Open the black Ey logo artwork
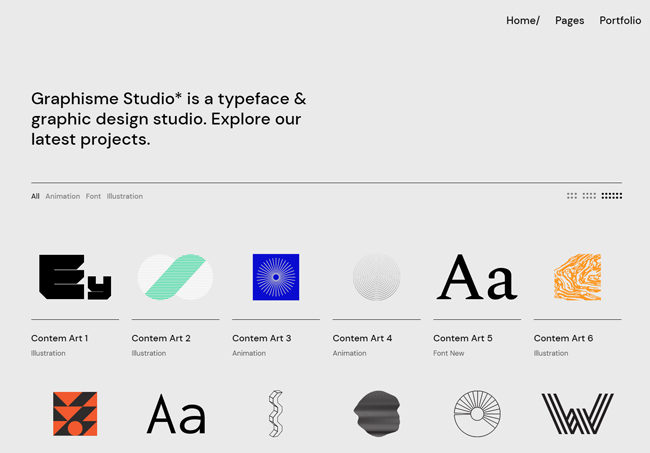650x453 pixels. click(75, 277)
